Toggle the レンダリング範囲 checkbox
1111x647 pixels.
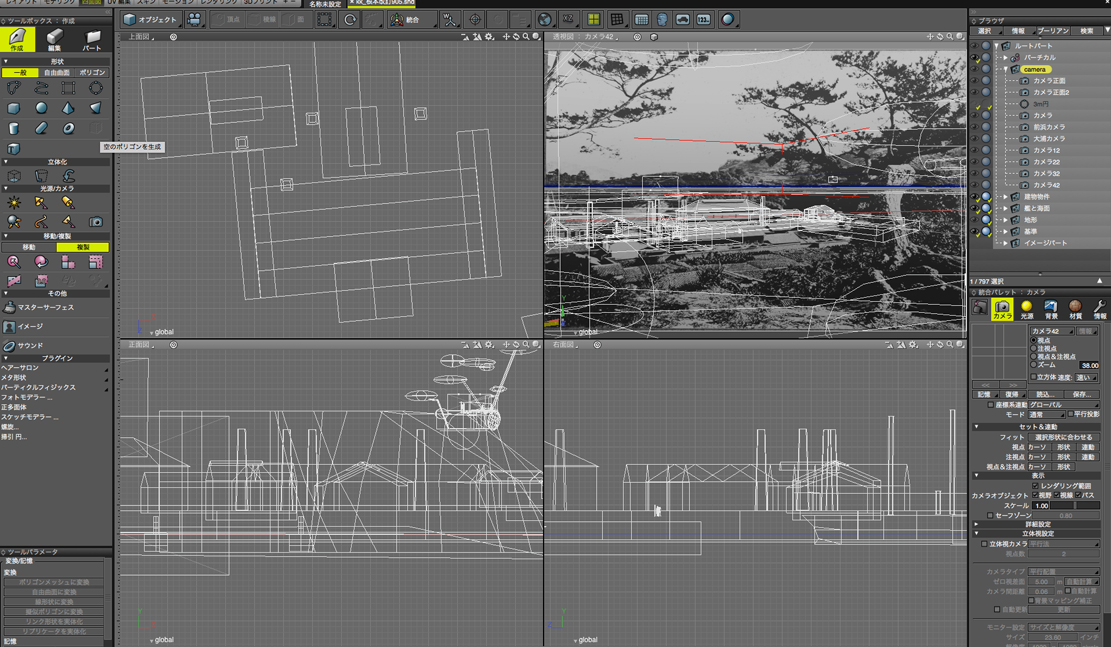(x=1035, y=485)
